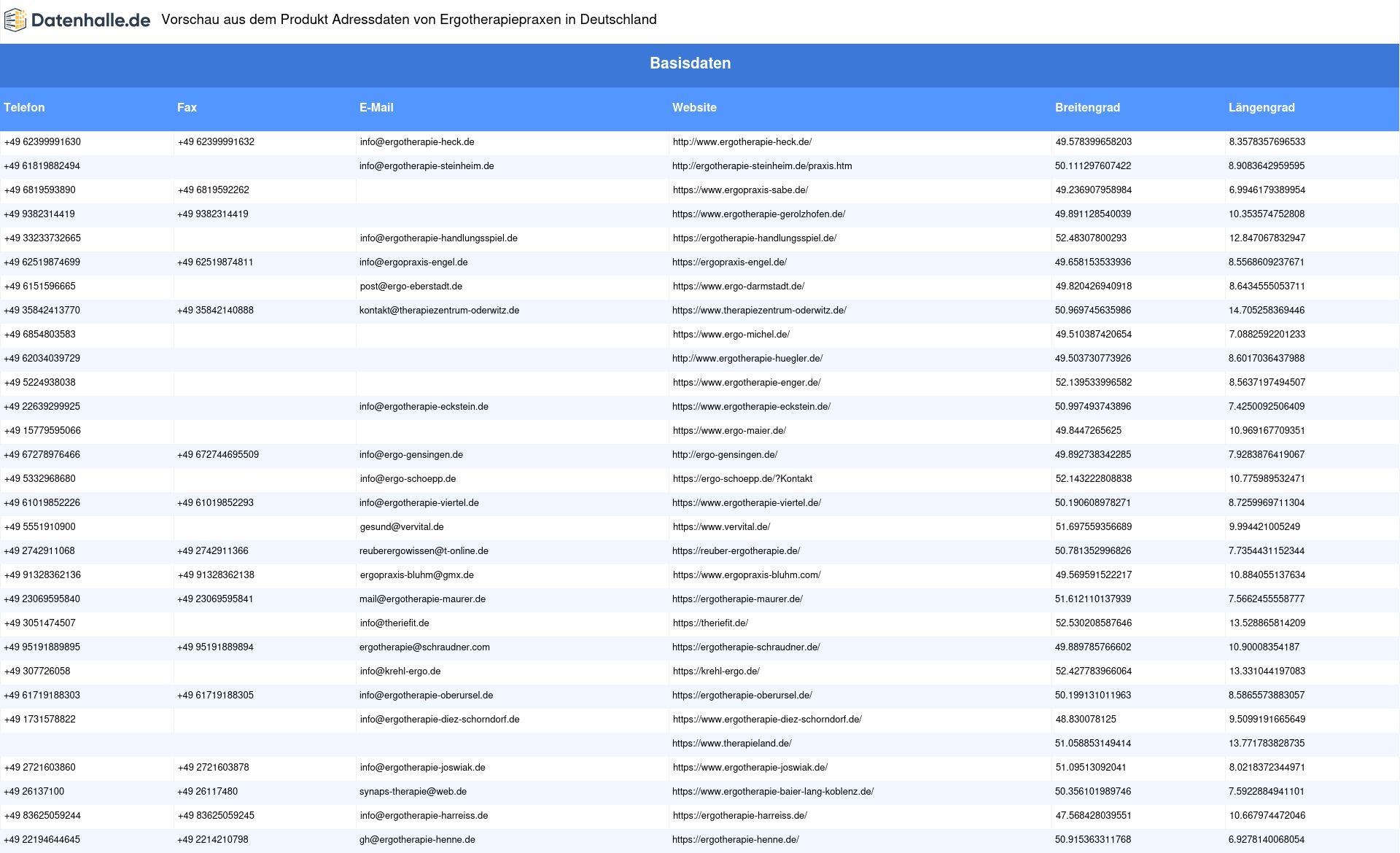Open https://ergopraxis-engel.de/ link
The image size is (1400, 853).
tap(729, 262)
